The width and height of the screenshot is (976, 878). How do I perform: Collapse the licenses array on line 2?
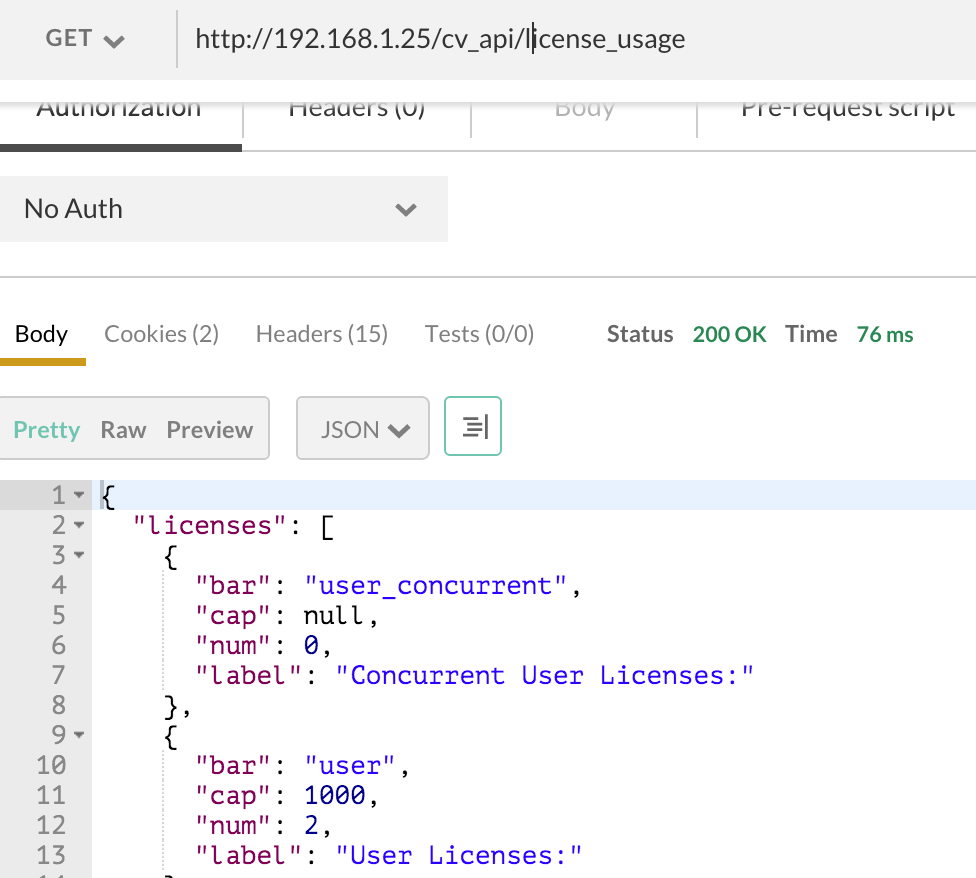pos(79,526)
